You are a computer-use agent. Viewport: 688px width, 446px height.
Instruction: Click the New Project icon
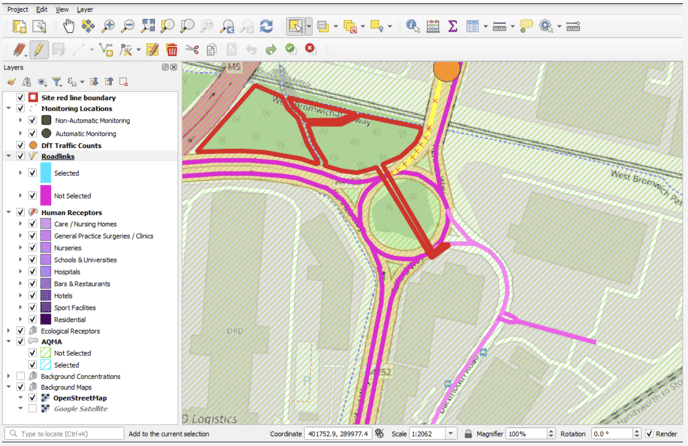(19, 26)
